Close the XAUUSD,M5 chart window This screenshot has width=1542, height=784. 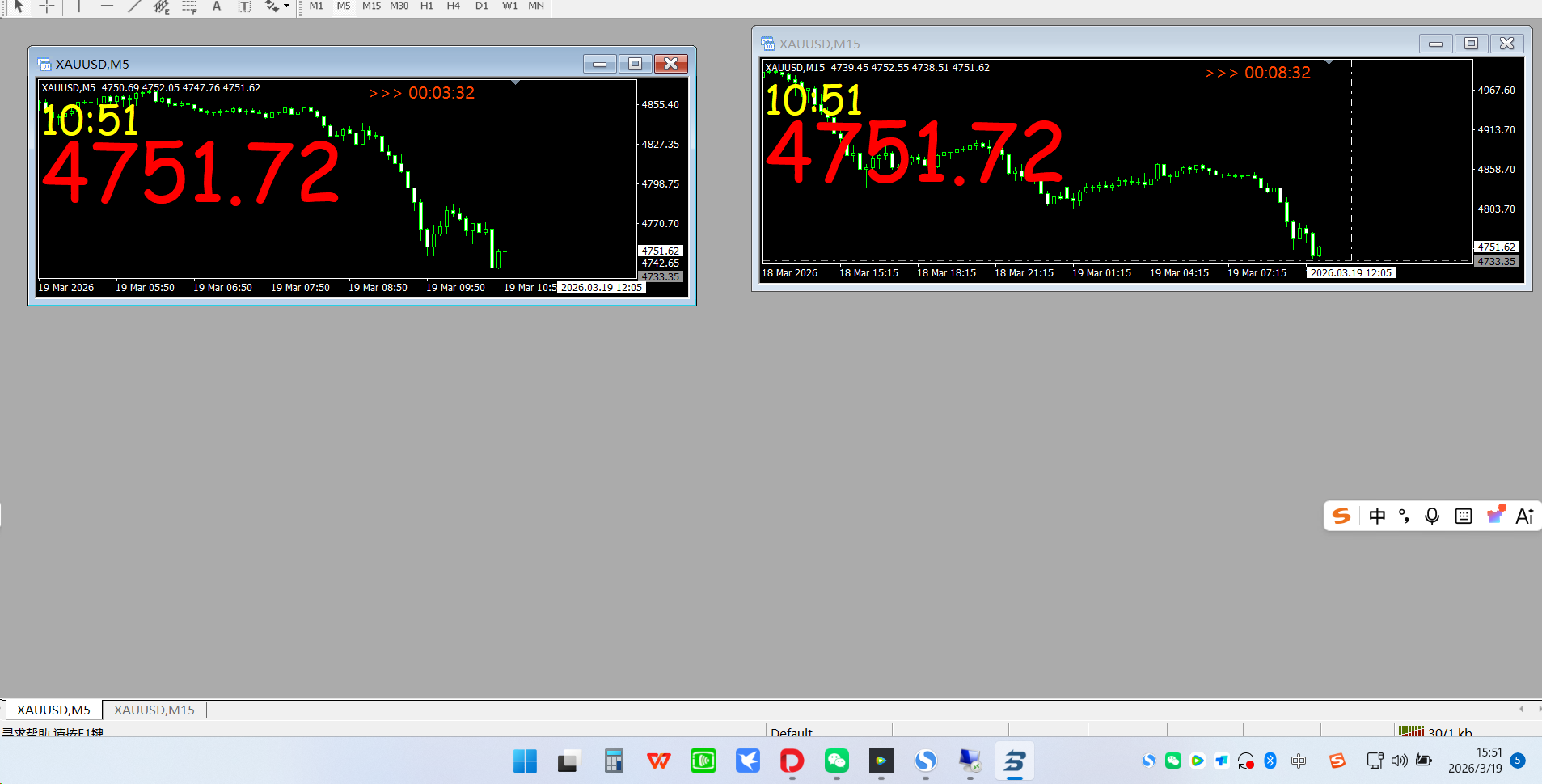(671, 64)
